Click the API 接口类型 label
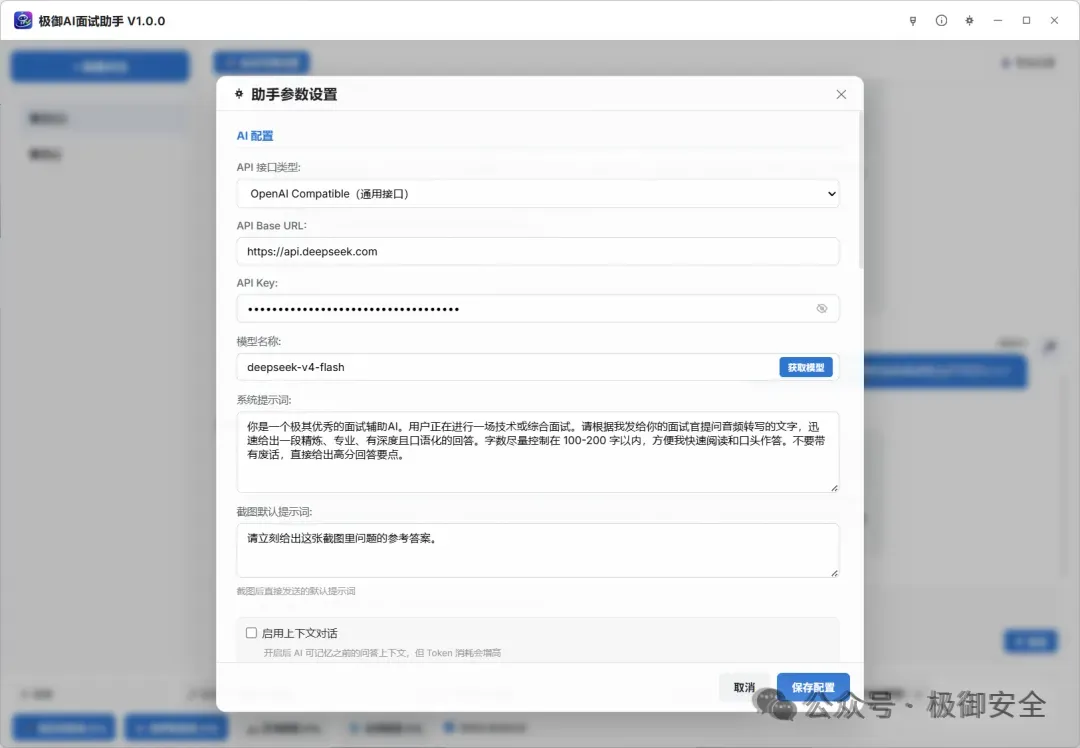 269,167
